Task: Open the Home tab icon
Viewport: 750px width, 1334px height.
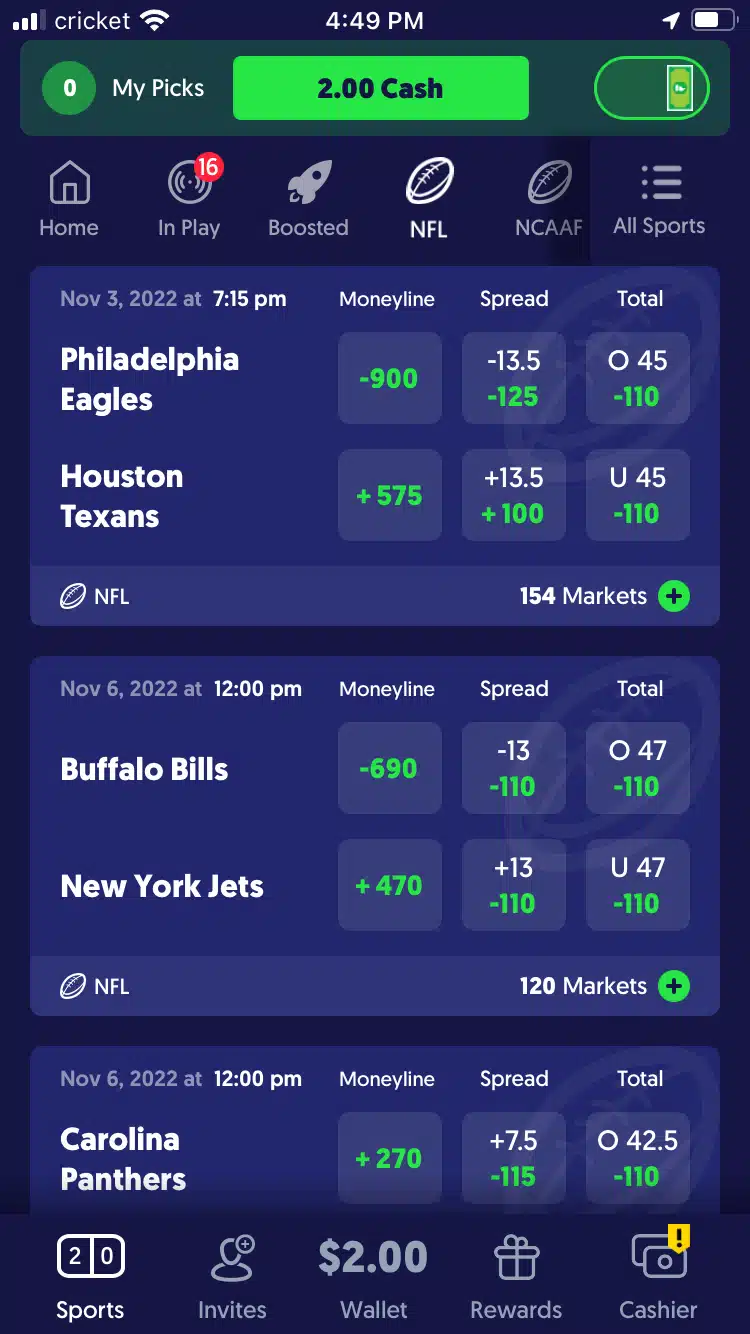Action: point(69,184)
